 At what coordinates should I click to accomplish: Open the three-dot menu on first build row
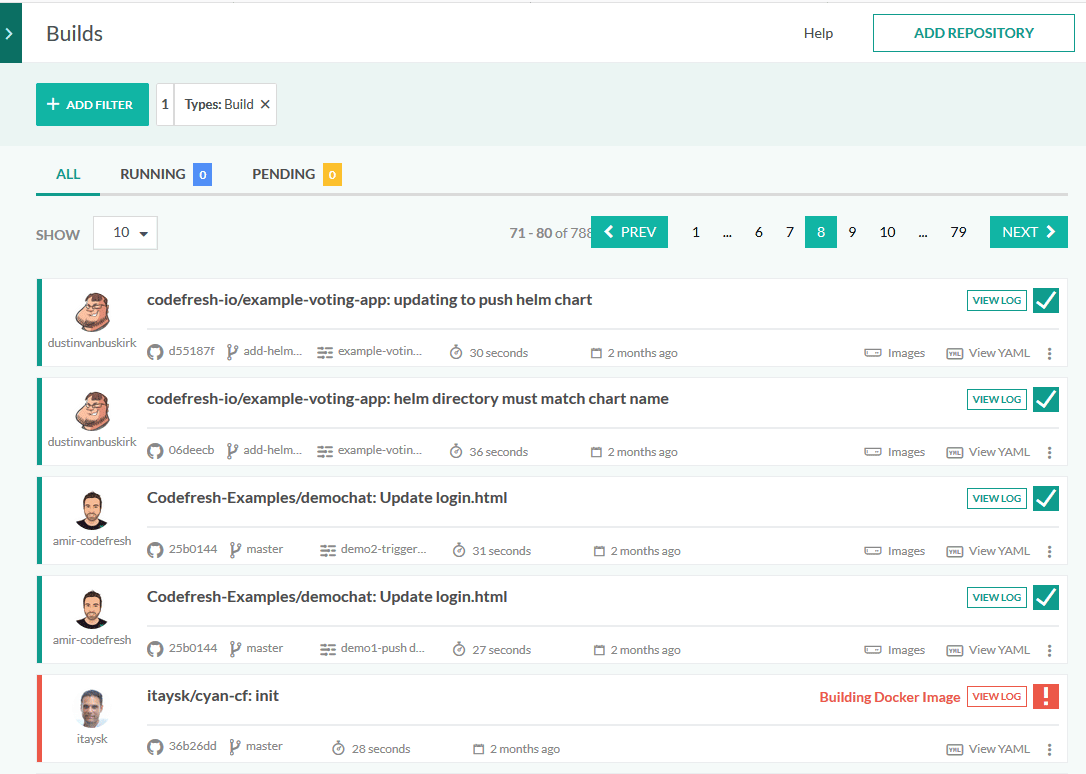[1049, 353]
